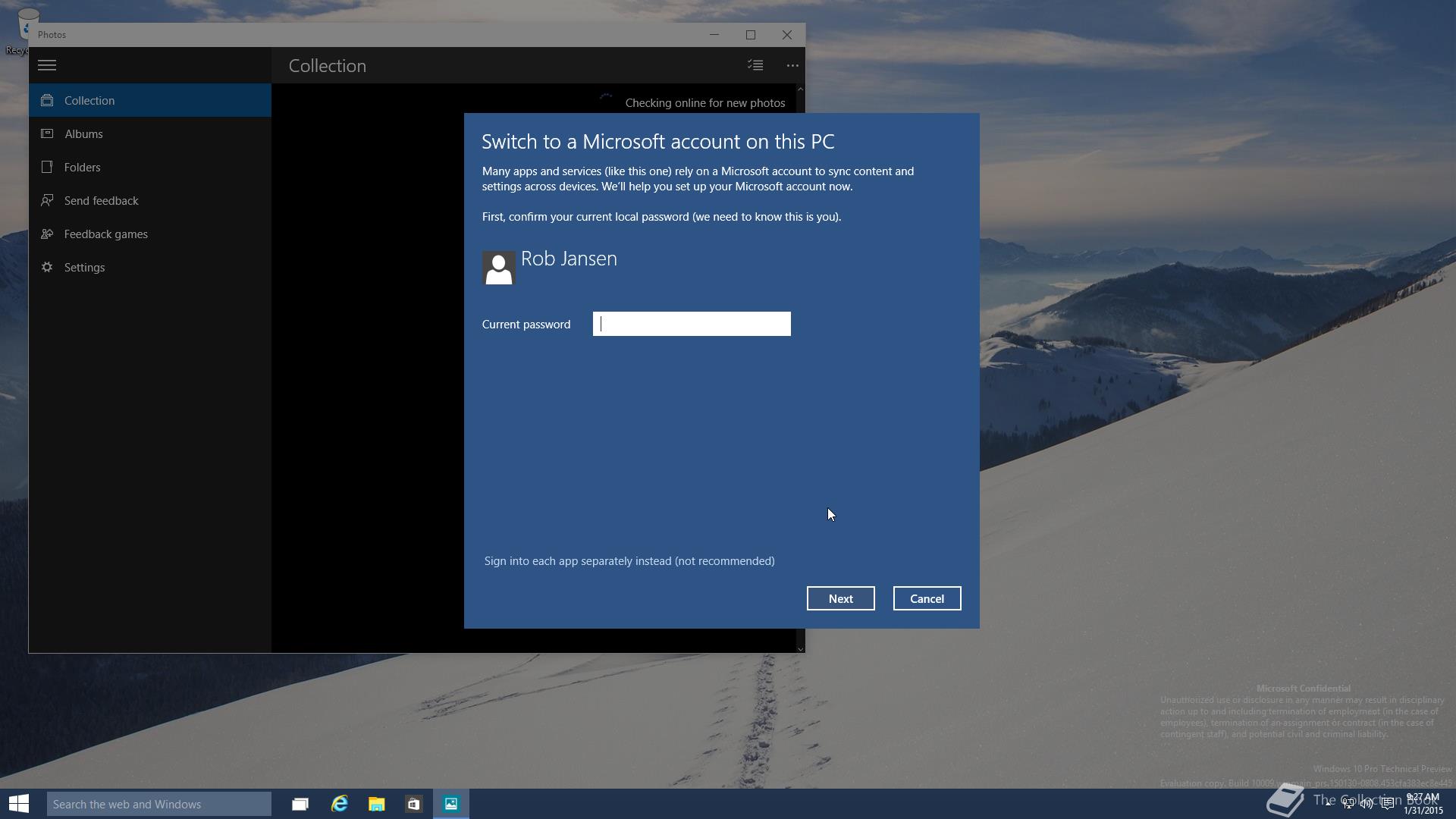This screenshot has width=1456, height=819.
Task: Click the Search the web and Windows box
Action: 158,804
